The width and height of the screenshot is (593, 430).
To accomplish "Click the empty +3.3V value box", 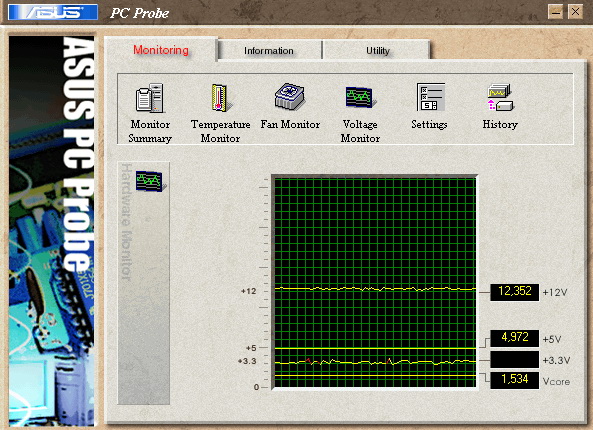I will pyautogui.click(x=514, y=360).
